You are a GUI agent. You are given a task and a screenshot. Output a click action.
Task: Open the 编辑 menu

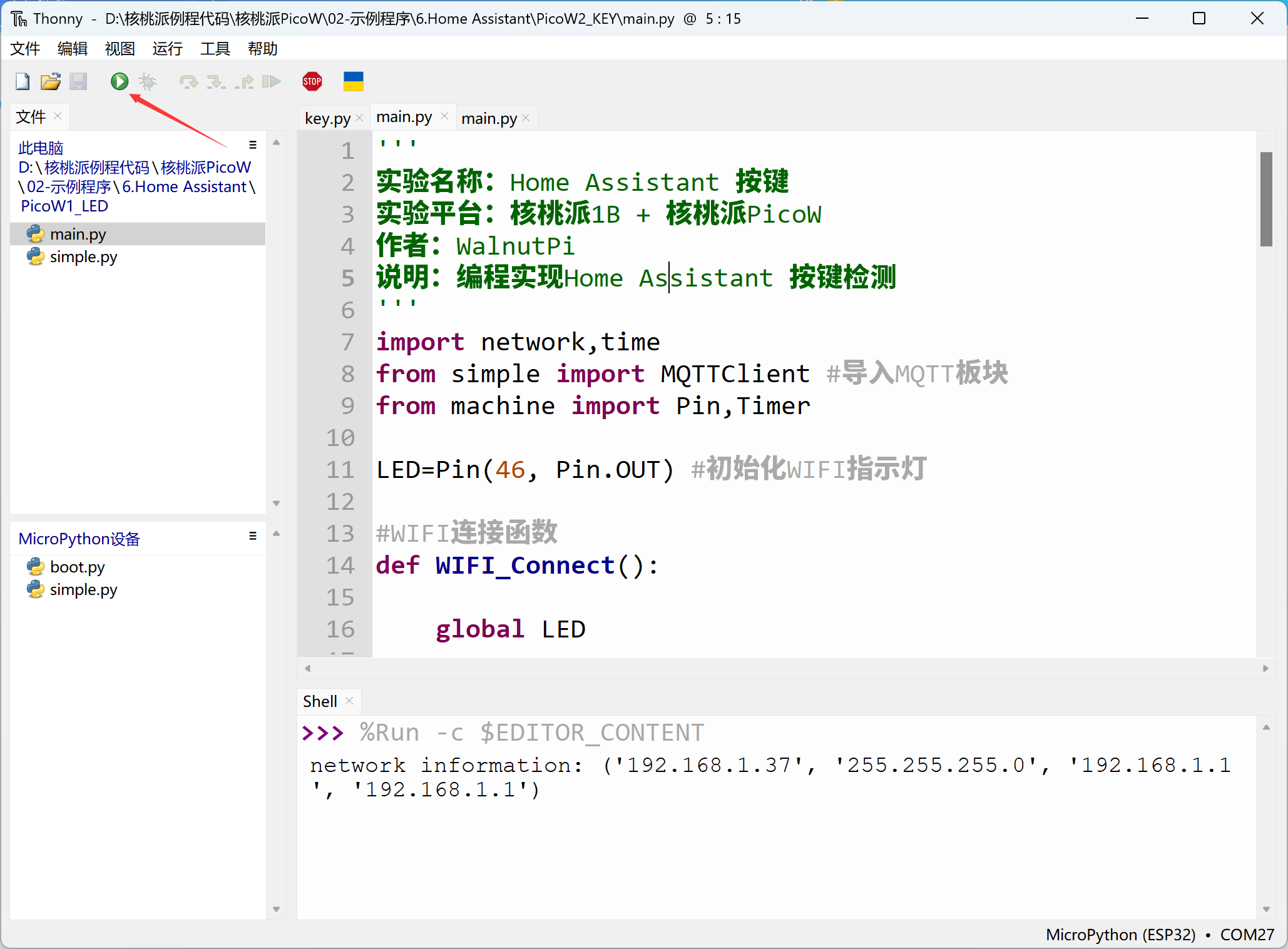click(73, 49)
